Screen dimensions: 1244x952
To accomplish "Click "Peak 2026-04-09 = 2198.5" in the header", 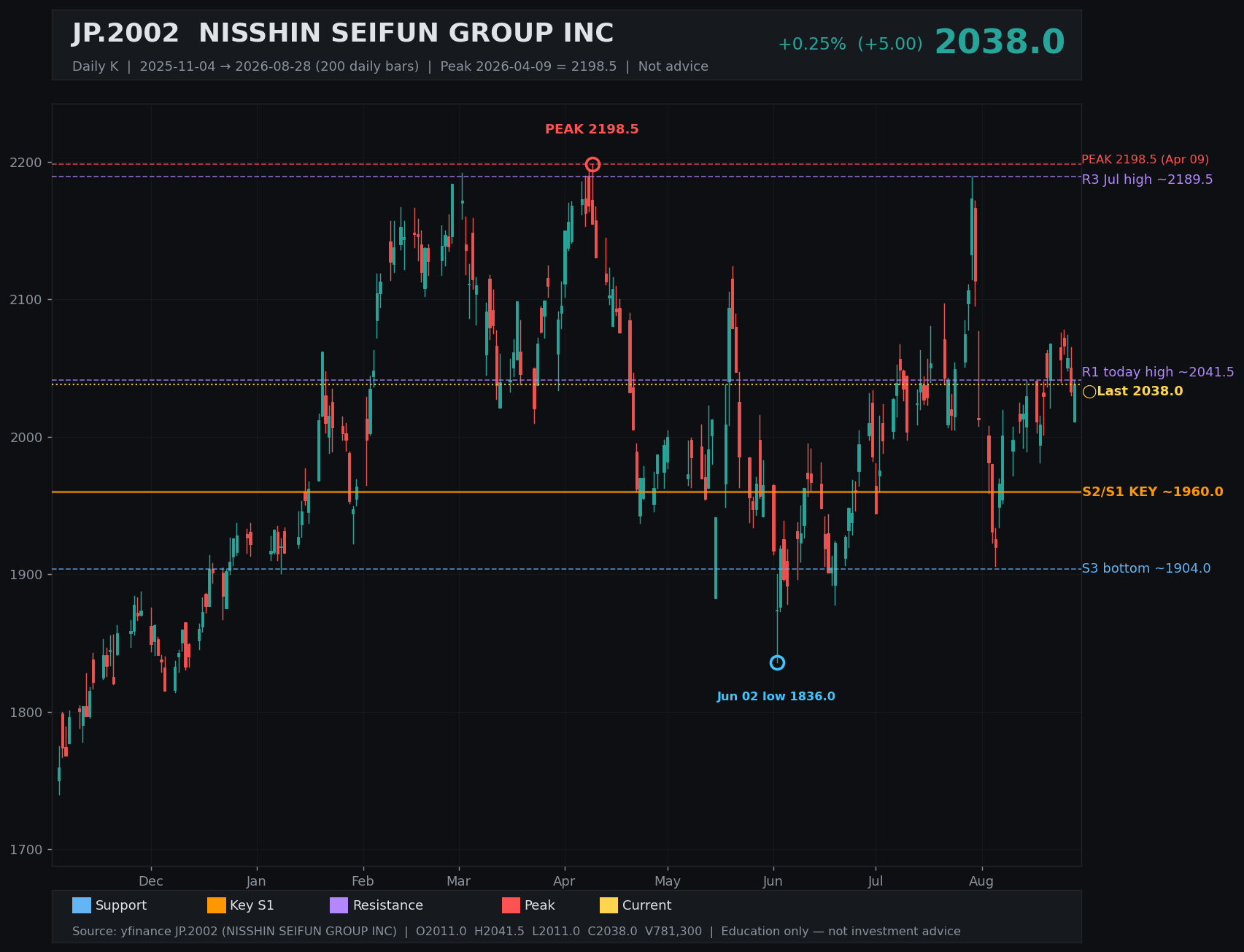I will [x=528, y=66].
